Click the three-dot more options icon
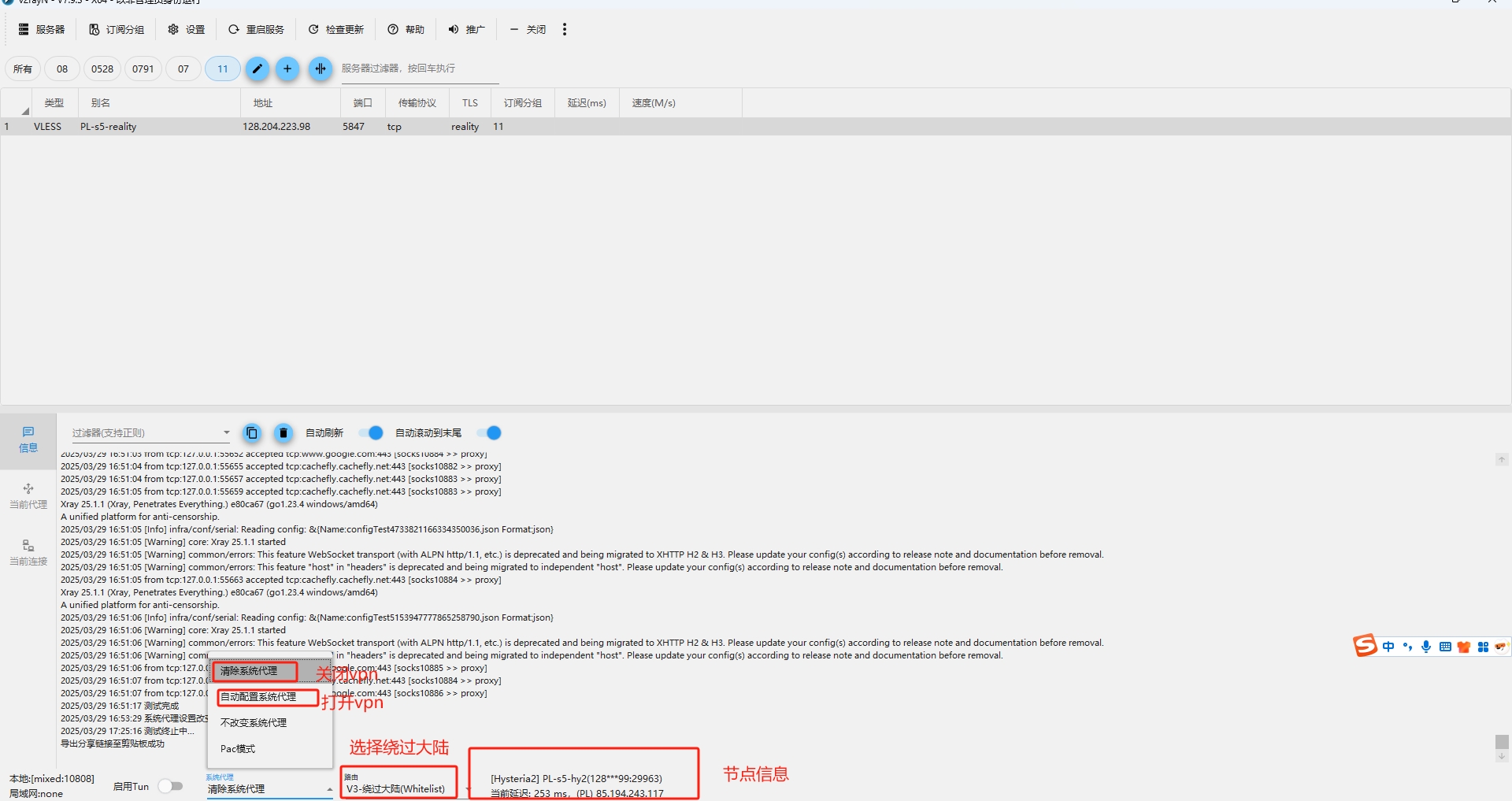1512x801 pixels. 565,30
